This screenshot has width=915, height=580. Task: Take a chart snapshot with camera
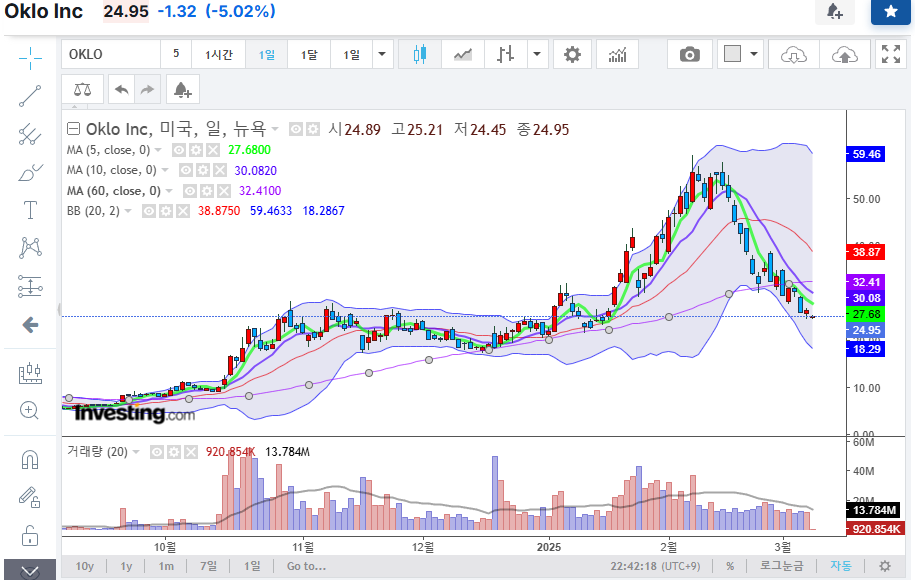689,55
